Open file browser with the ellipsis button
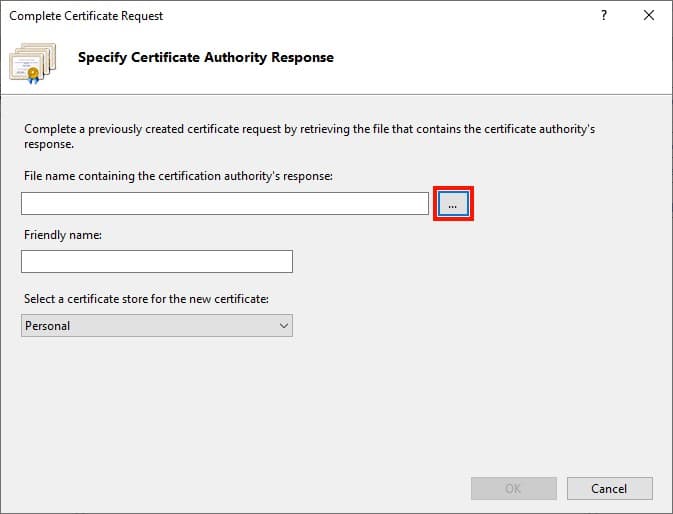673x514 pixels. point(453,203)
